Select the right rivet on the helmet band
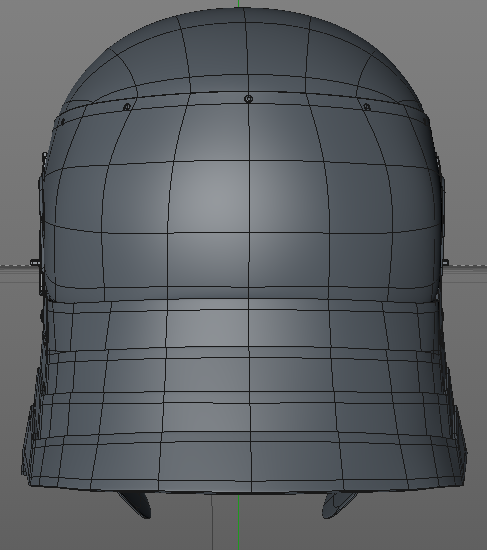Viewport: 487px width, 550px height. pyautogui.click(x=367, y=107)
